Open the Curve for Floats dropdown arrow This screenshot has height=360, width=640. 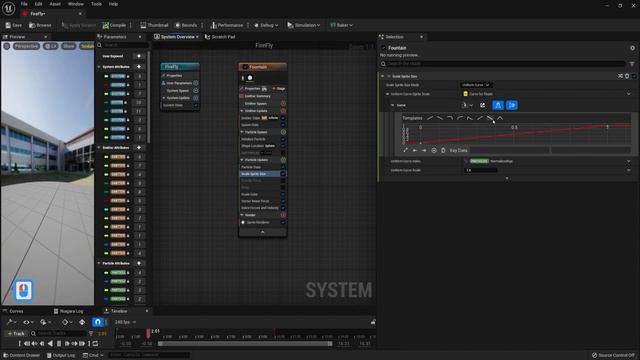coord(629,94)
